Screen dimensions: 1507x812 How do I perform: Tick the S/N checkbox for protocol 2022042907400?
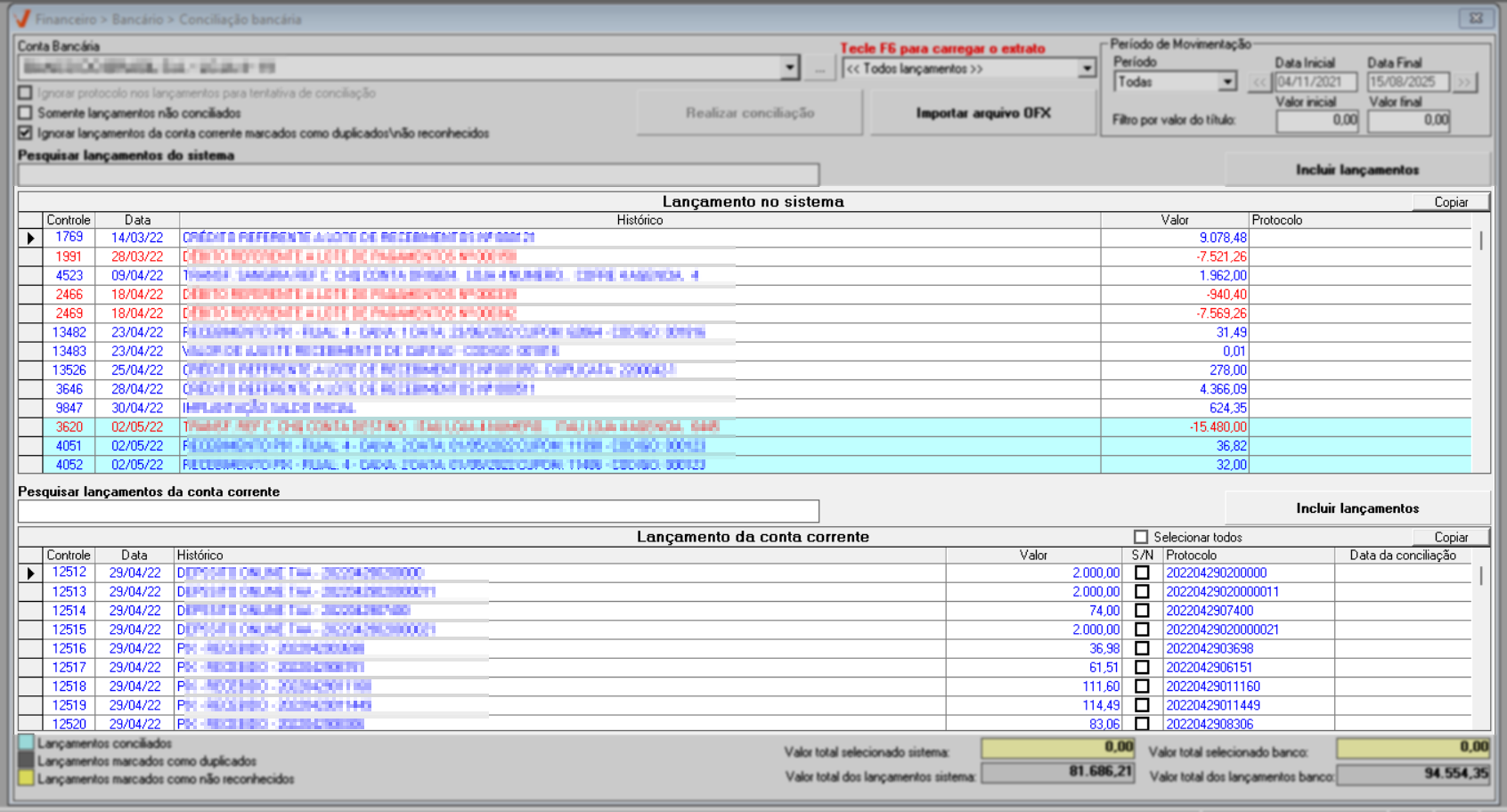(1142, 611)
